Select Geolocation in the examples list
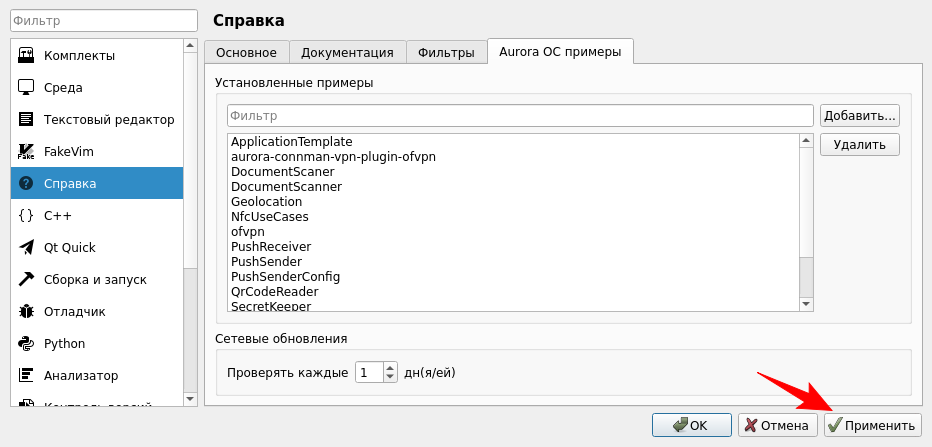Screen dimensions: 932x447 pyautogui.click(x=266, y=201)
